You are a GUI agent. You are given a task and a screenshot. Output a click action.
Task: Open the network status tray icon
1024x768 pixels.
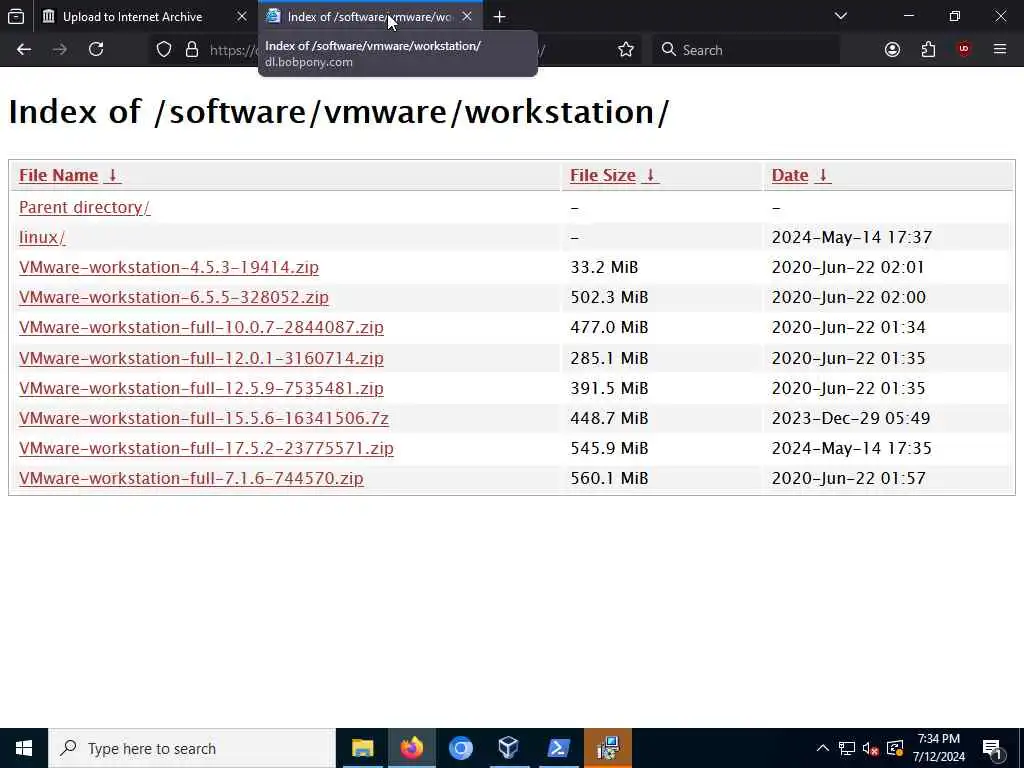[847, 748]
